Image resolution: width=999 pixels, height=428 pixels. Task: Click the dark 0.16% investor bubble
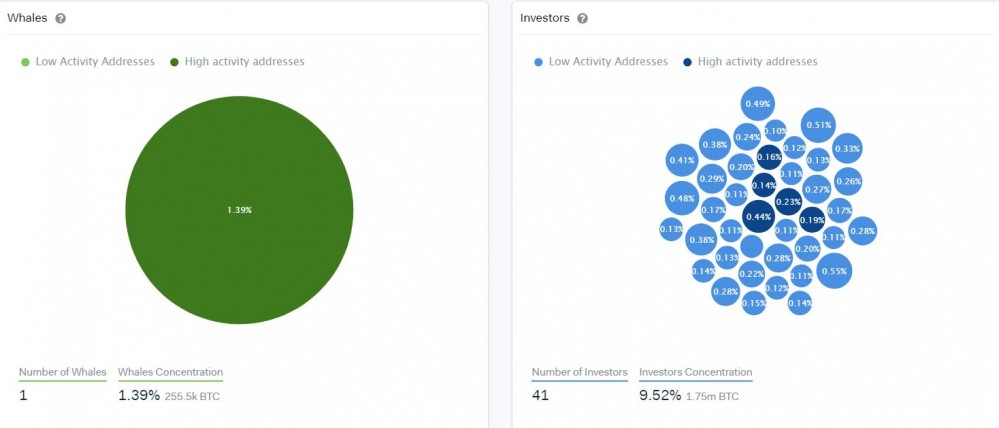click(769, 157)
